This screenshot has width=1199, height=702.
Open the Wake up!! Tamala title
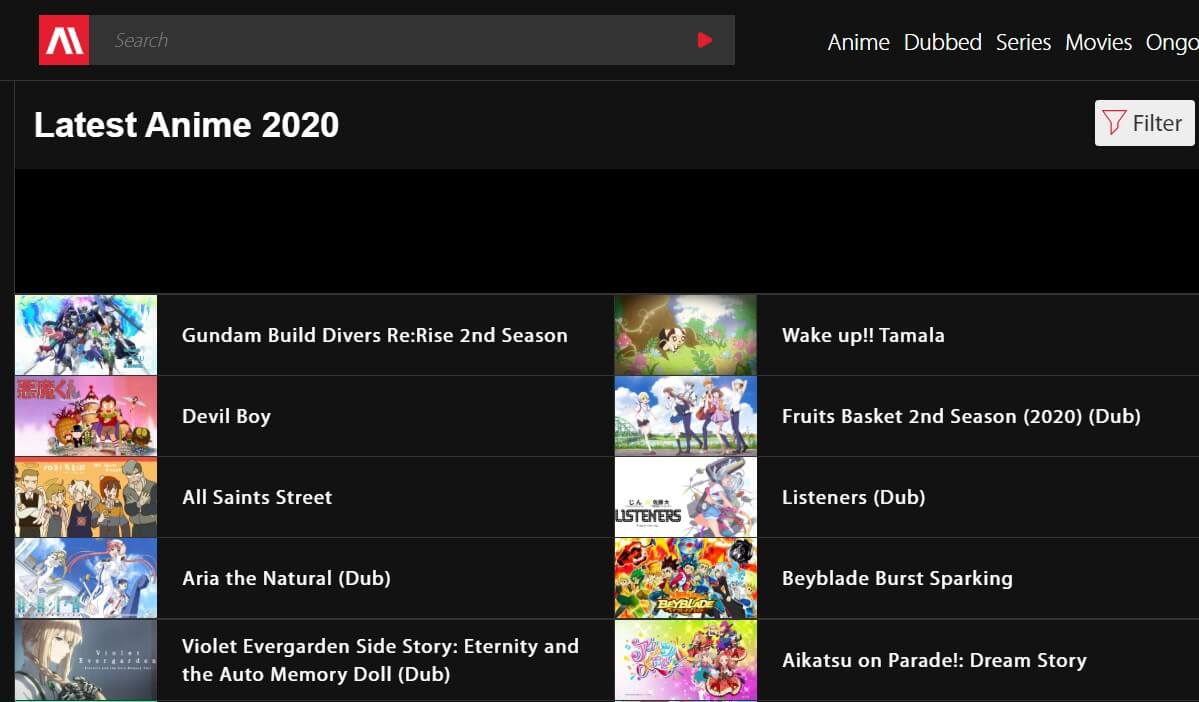863,335
